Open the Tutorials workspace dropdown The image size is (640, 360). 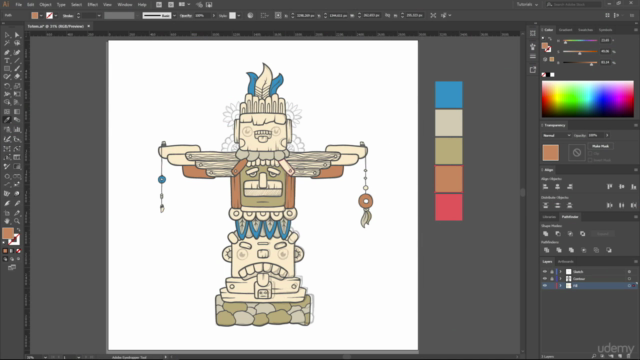(x=527, y=4)
